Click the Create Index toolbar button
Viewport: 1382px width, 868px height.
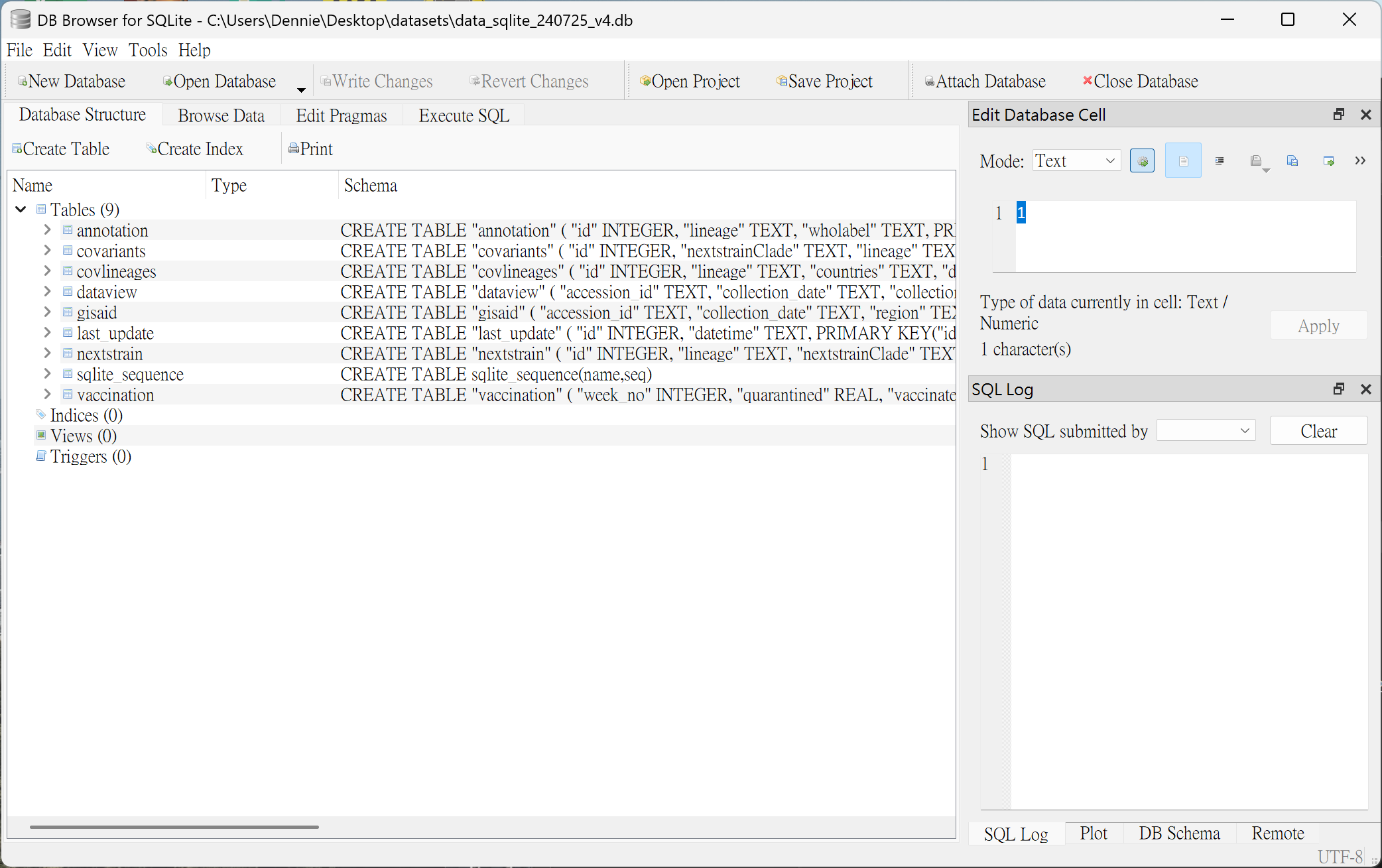194,149
